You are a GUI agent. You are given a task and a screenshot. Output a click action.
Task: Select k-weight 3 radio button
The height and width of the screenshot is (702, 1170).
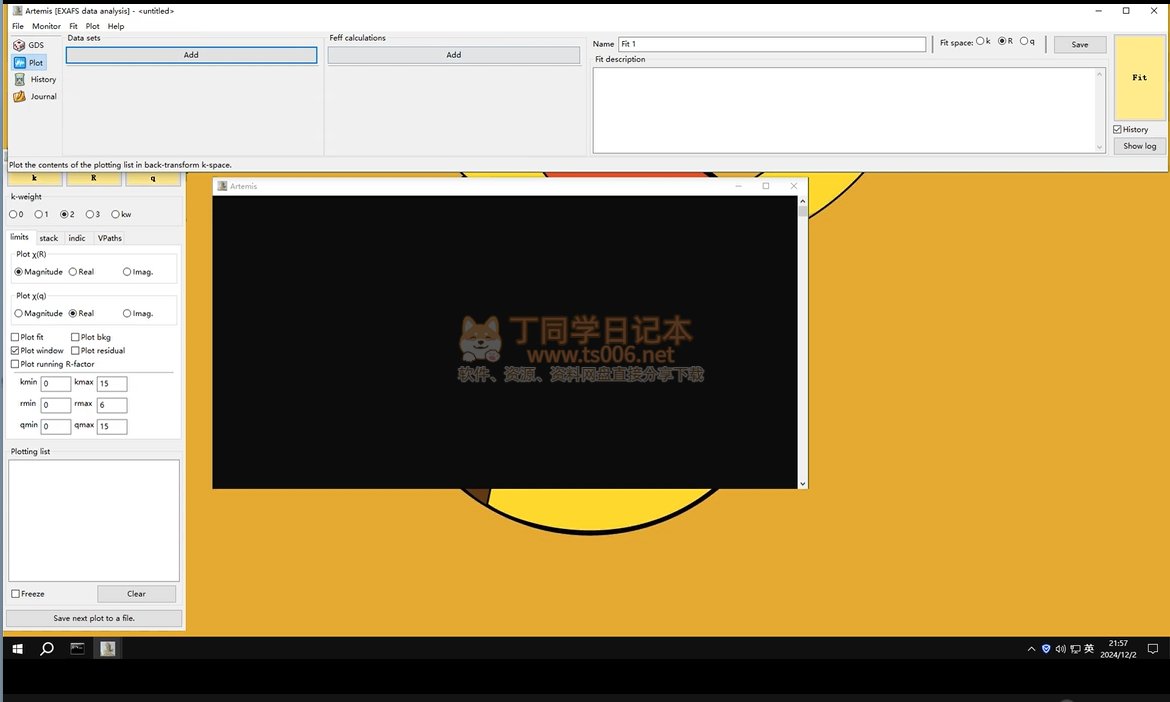(90, 214)
